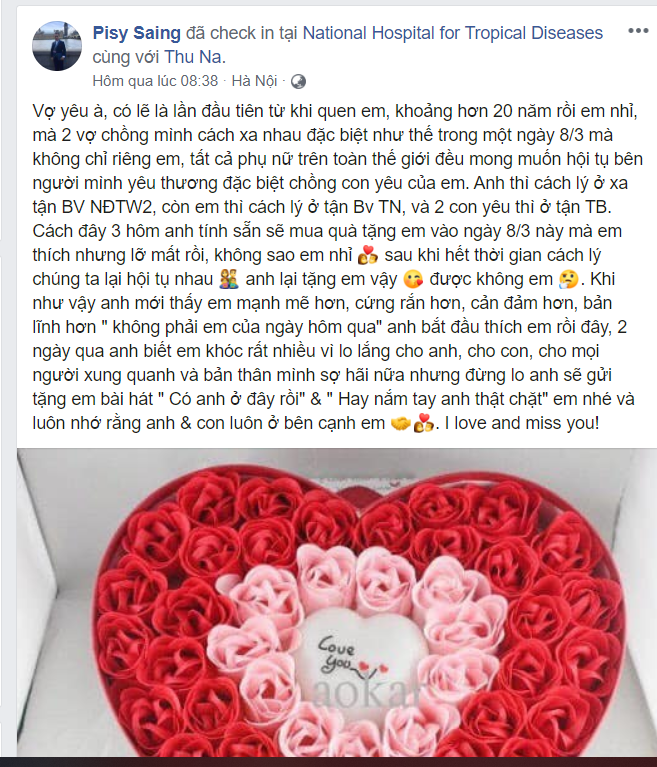Visit National Hospital for Tropical Diseases page

point(453,33)
